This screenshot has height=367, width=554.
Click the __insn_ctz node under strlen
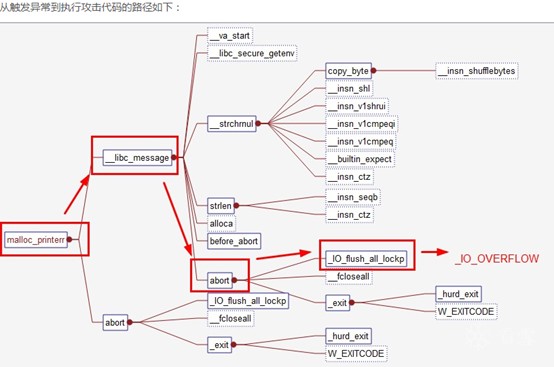click(349, 215)
